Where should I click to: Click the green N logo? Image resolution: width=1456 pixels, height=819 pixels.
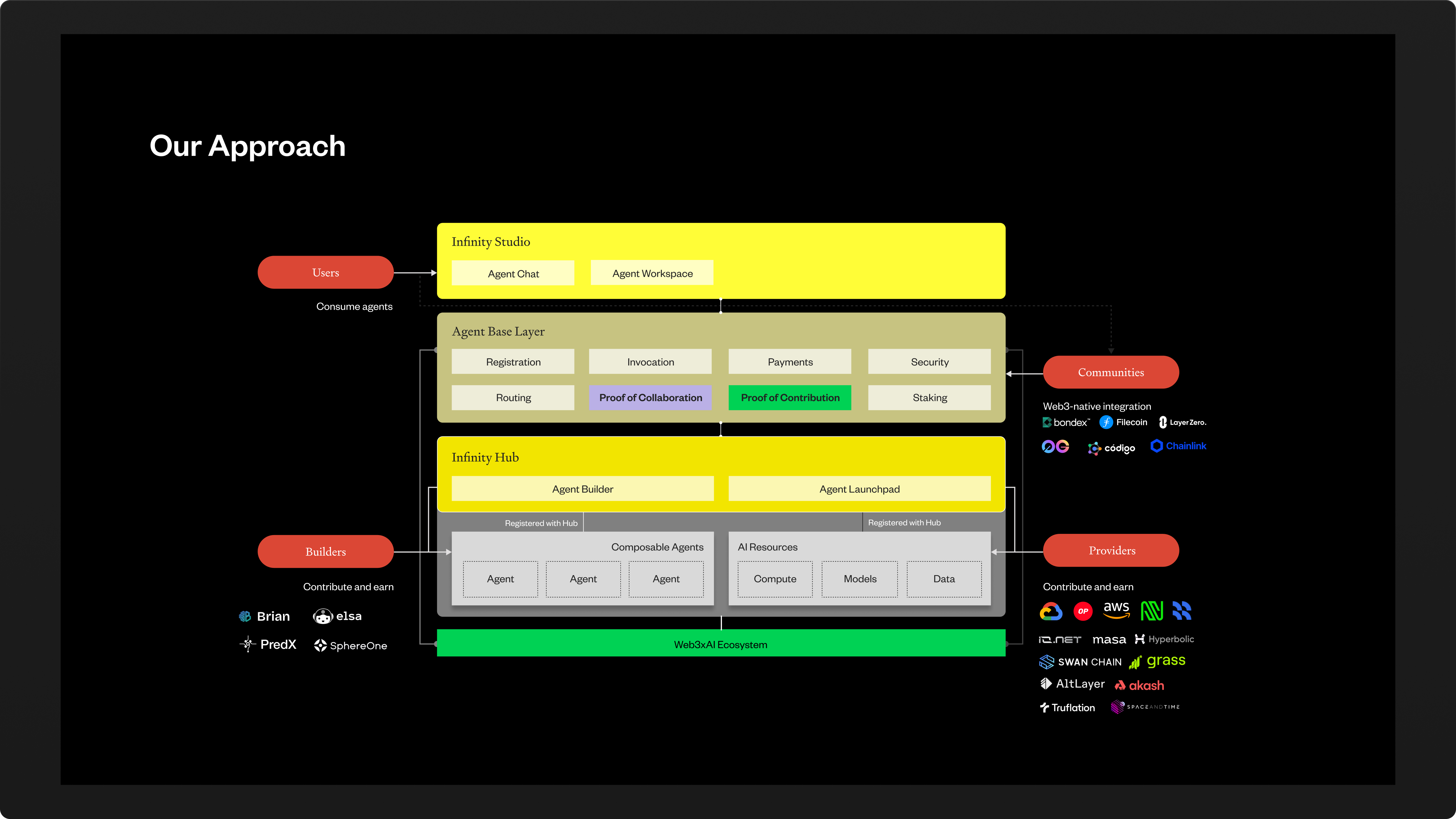pyautogui.click(x=1152, y=611)
